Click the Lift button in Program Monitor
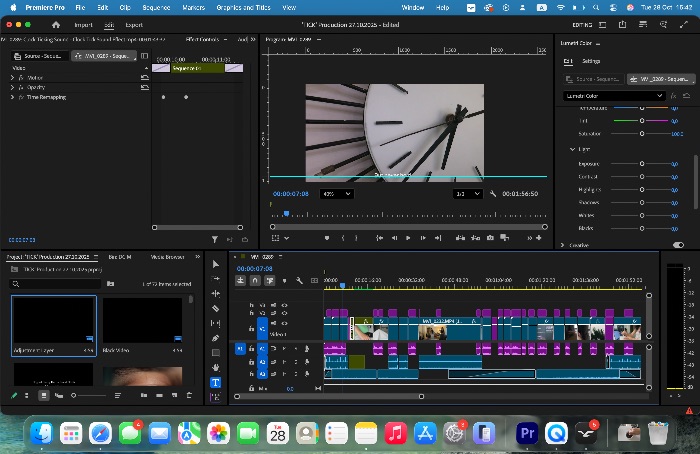Screen dimensions: 700x454 tap(460, 238)
